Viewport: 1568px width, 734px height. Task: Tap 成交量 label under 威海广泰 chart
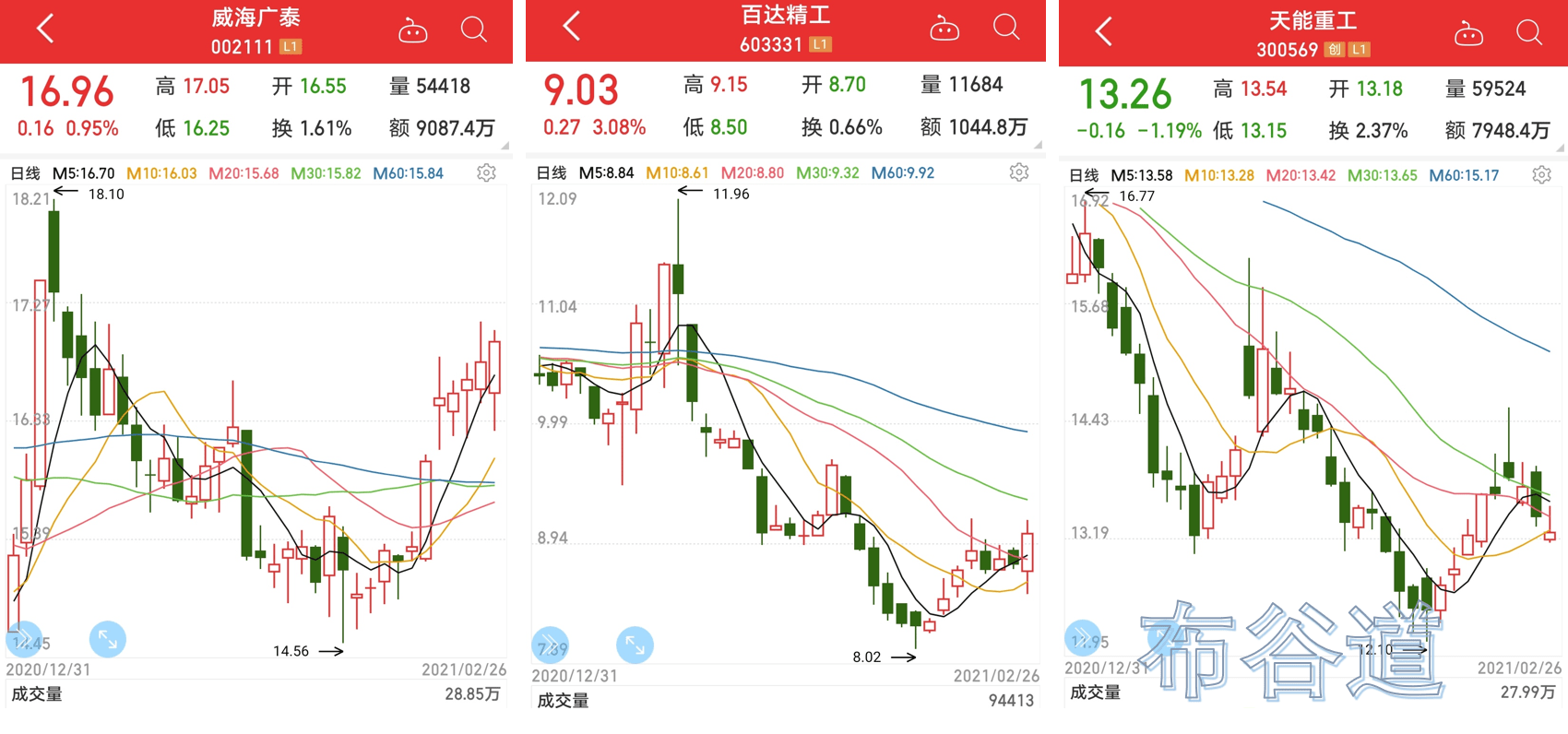(37, 694)
